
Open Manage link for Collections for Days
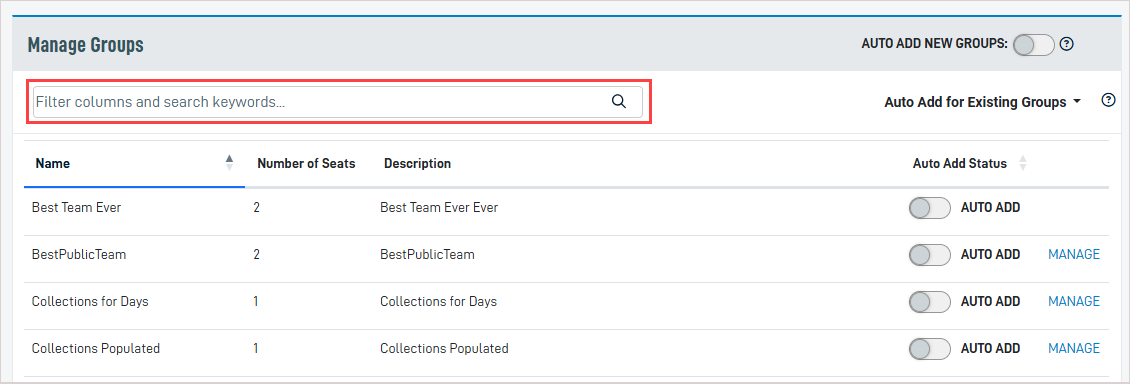click(1074, 301)
